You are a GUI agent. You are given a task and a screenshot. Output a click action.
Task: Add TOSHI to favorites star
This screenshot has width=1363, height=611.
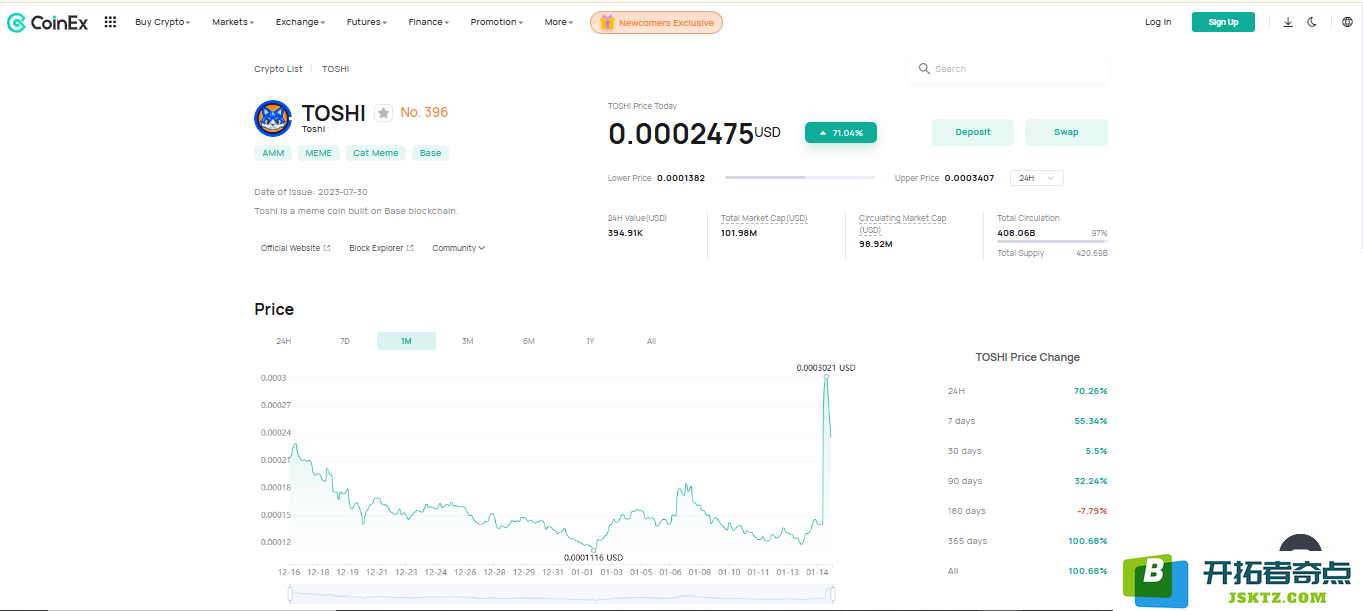tap(384, 113)
